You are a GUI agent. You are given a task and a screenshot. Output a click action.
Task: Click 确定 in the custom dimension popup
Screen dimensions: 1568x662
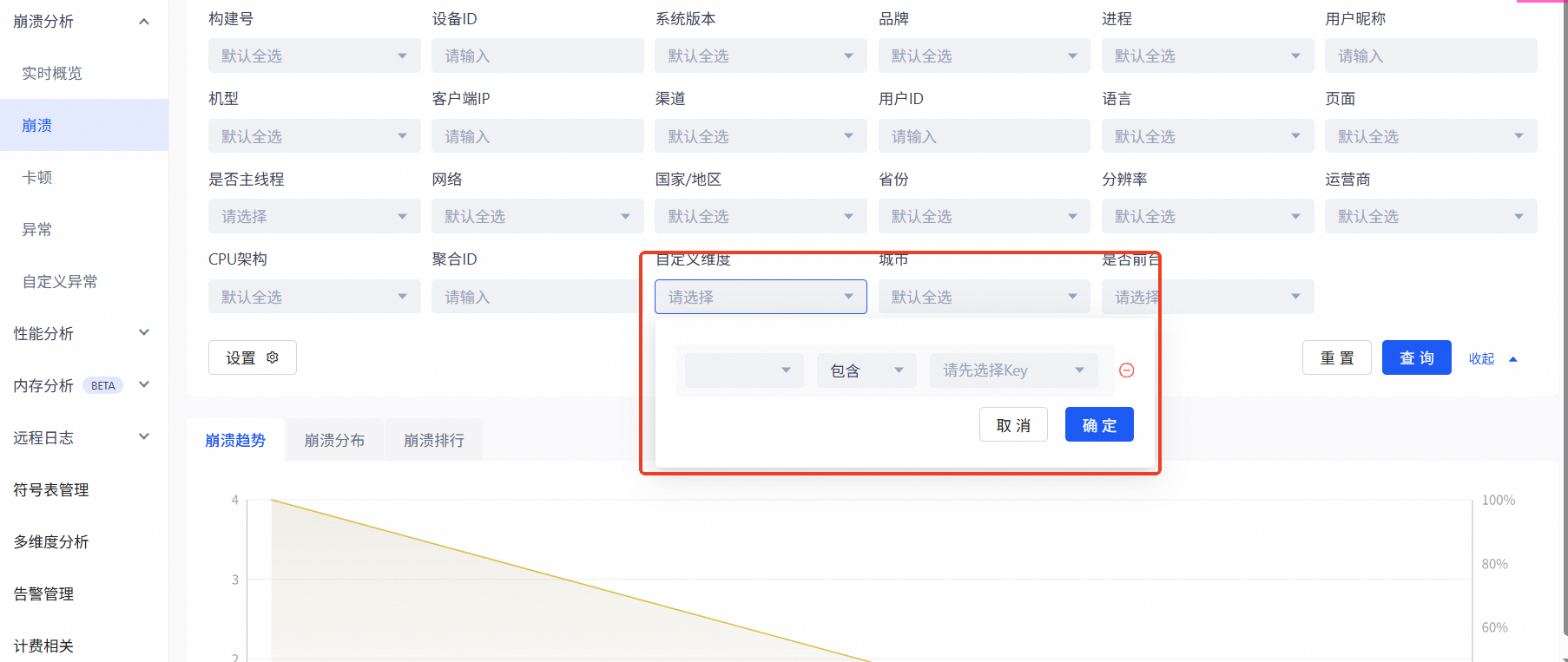tap(1099, 424)
